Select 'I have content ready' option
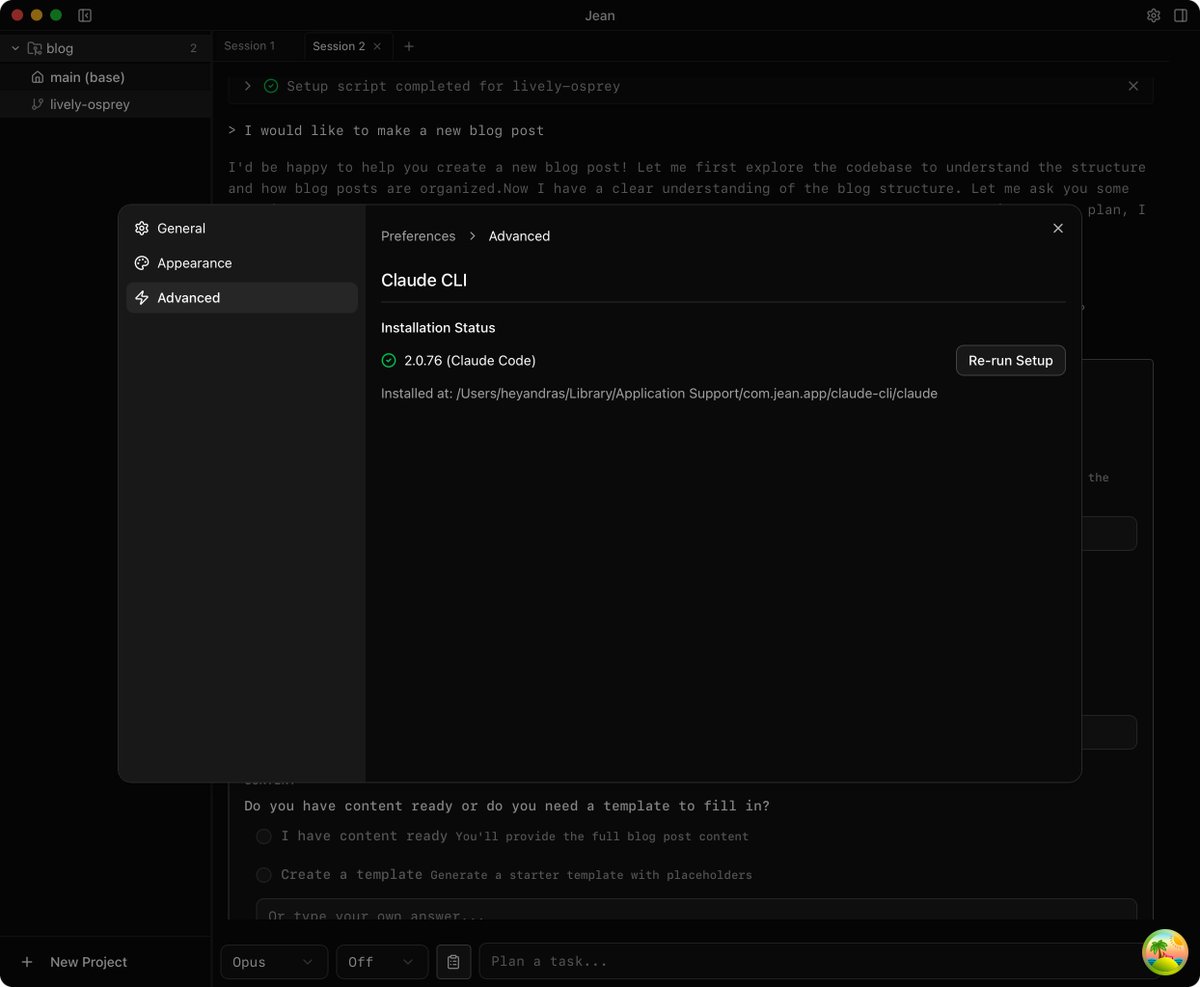Viewport: 1200px width, 987px height. coord(264,836)
